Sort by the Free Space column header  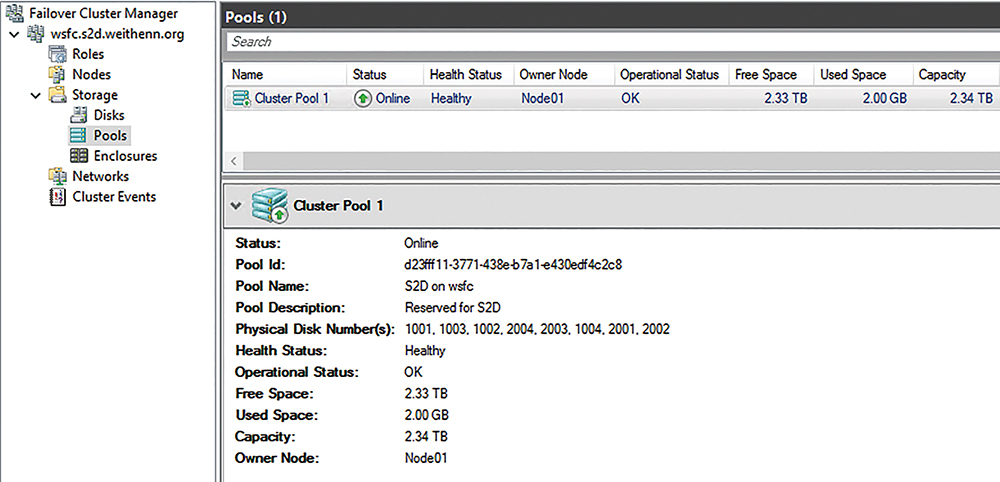[x=770, y=75]
